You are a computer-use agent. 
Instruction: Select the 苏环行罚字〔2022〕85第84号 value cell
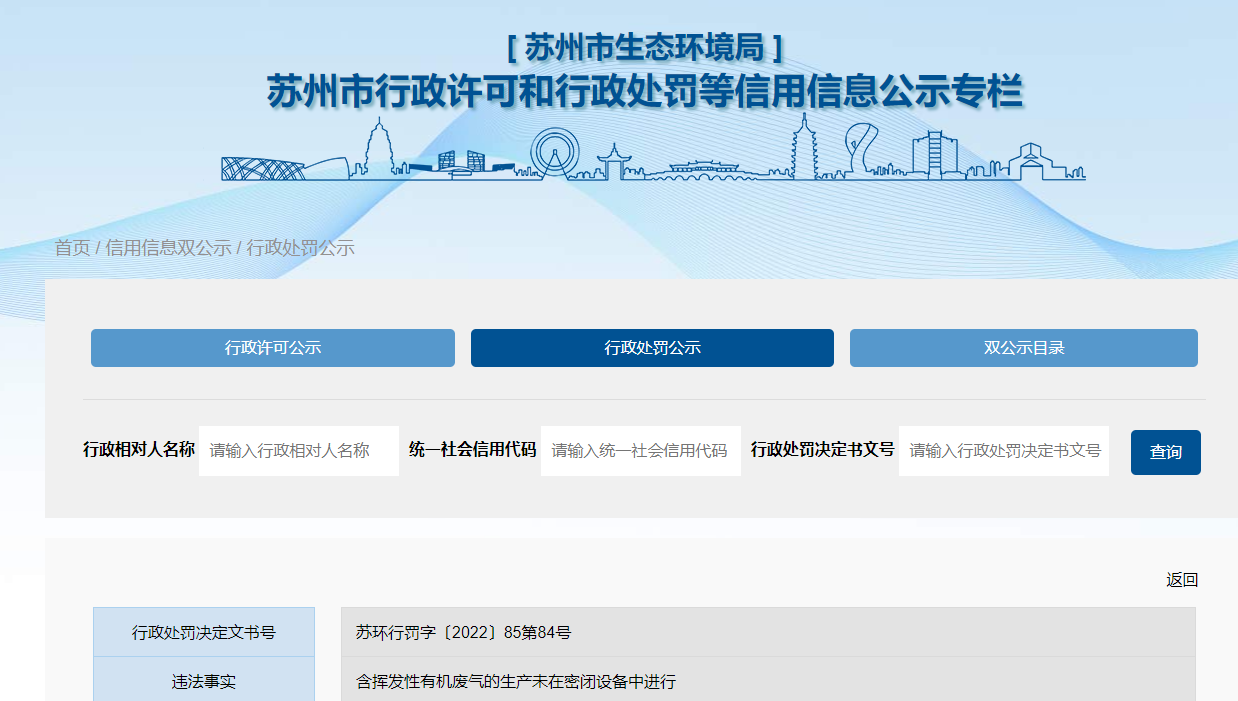pos(768,632)
